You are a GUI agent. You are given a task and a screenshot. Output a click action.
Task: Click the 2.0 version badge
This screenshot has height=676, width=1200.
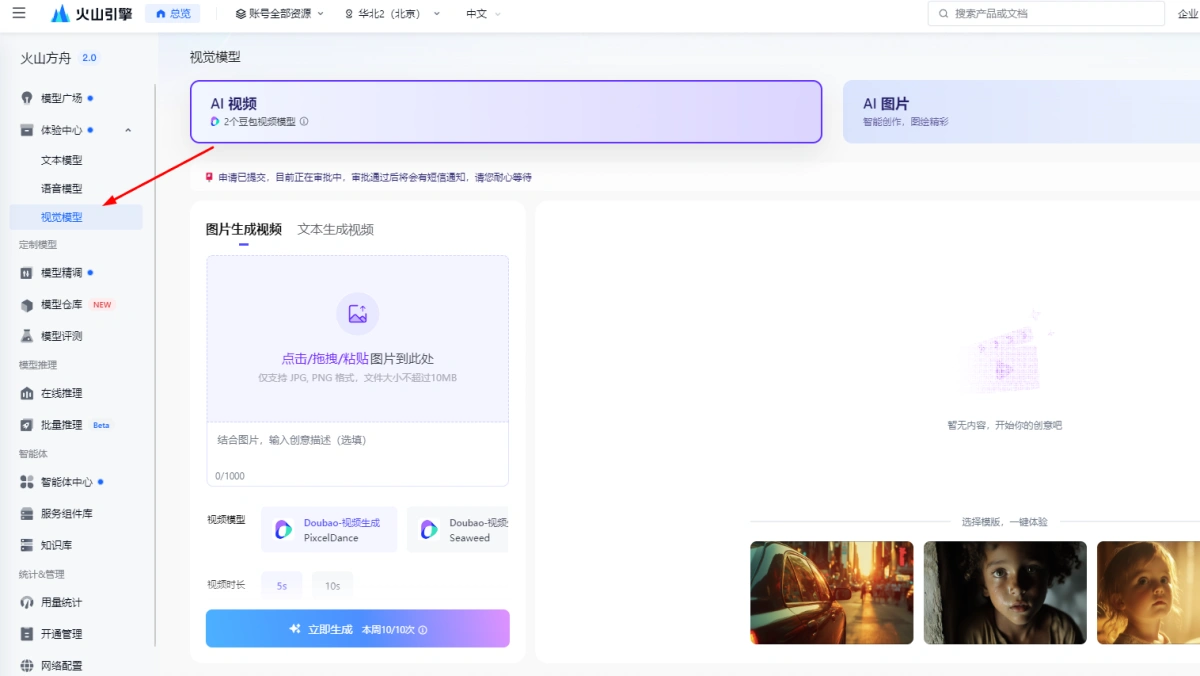click(x=89, y=58)
